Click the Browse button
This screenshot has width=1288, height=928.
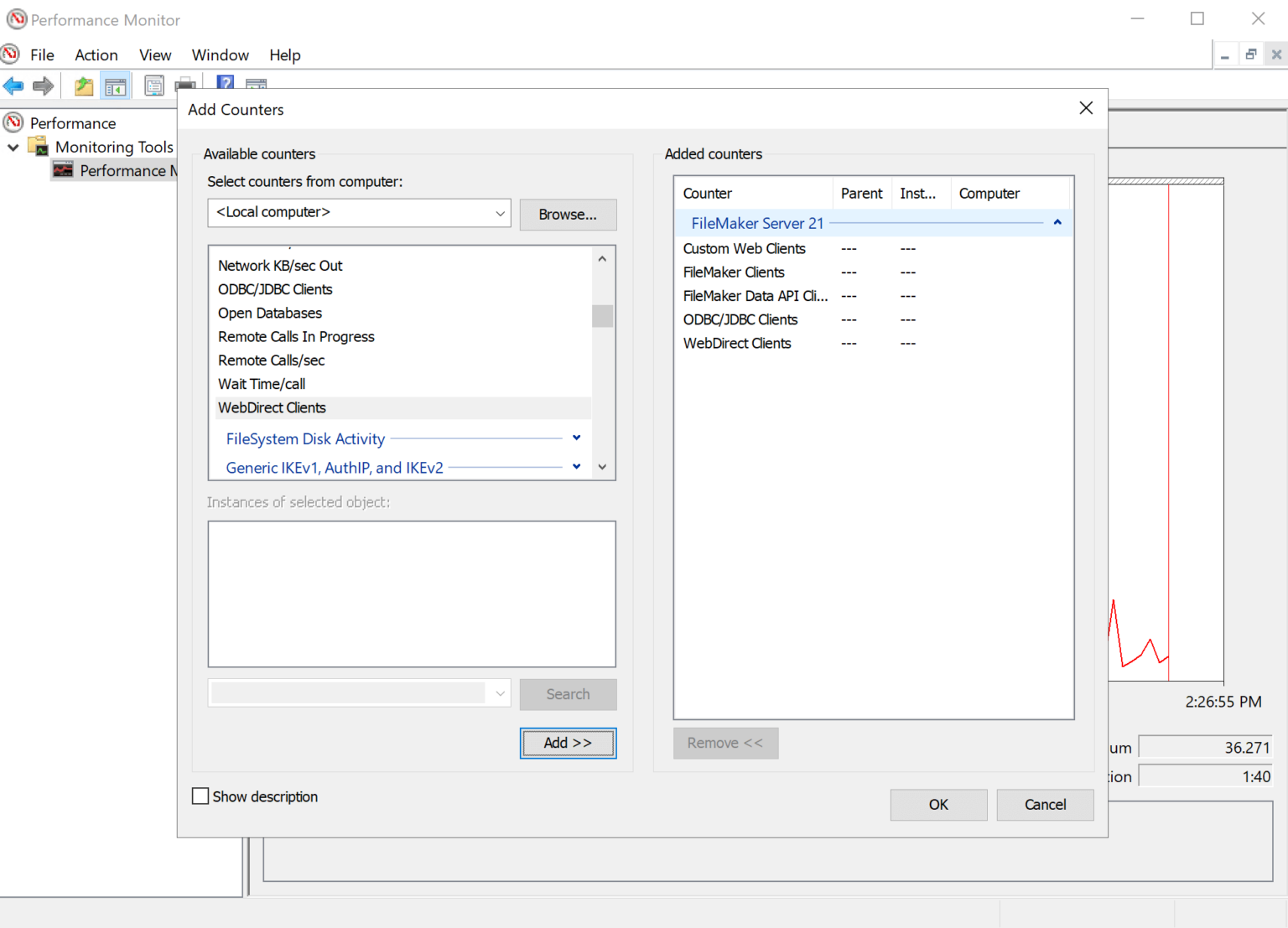point(568,215)
